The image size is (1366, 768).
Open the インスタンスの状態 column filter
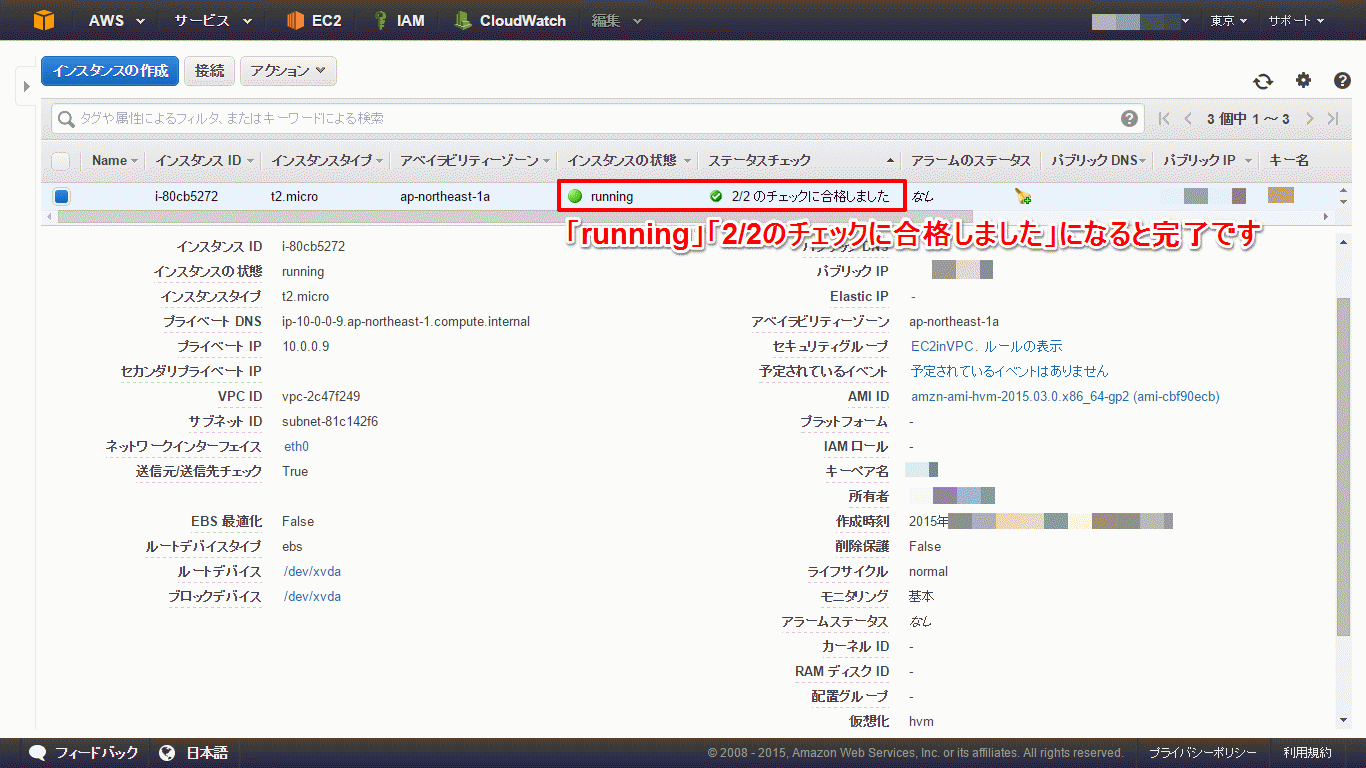point(687,161)
